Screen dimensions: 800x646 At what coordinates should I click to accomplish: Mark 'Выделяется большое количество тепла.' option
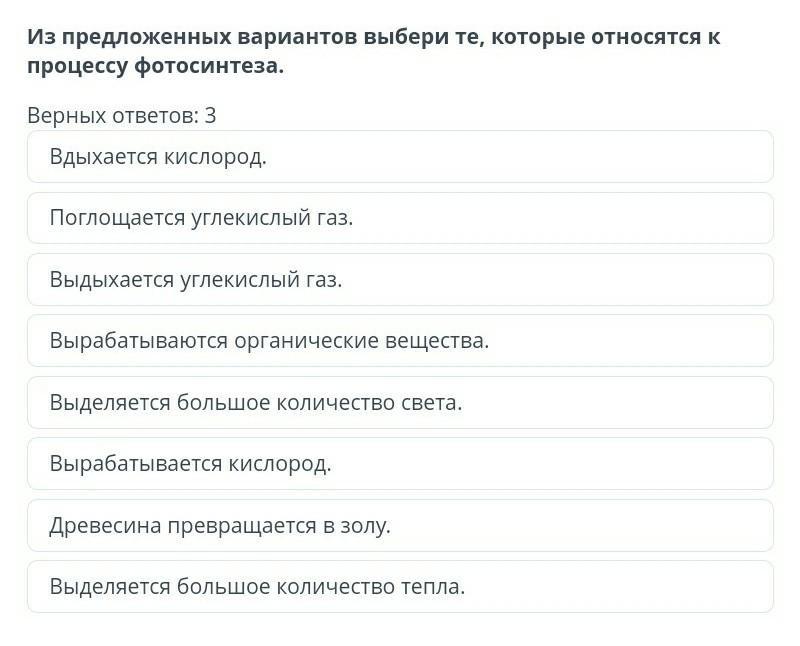pos(400,587)
